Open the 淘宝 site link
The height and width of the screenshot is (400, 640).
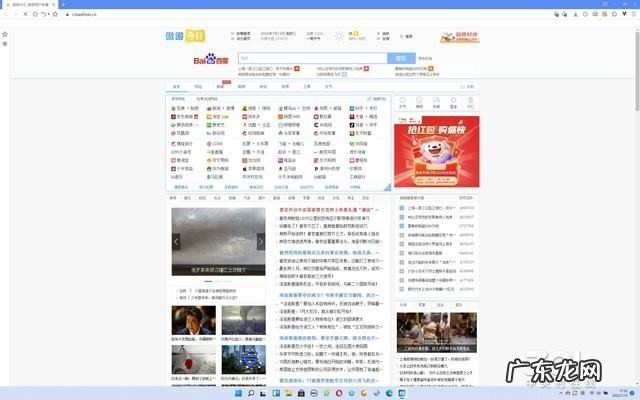(x=218, y=117)
